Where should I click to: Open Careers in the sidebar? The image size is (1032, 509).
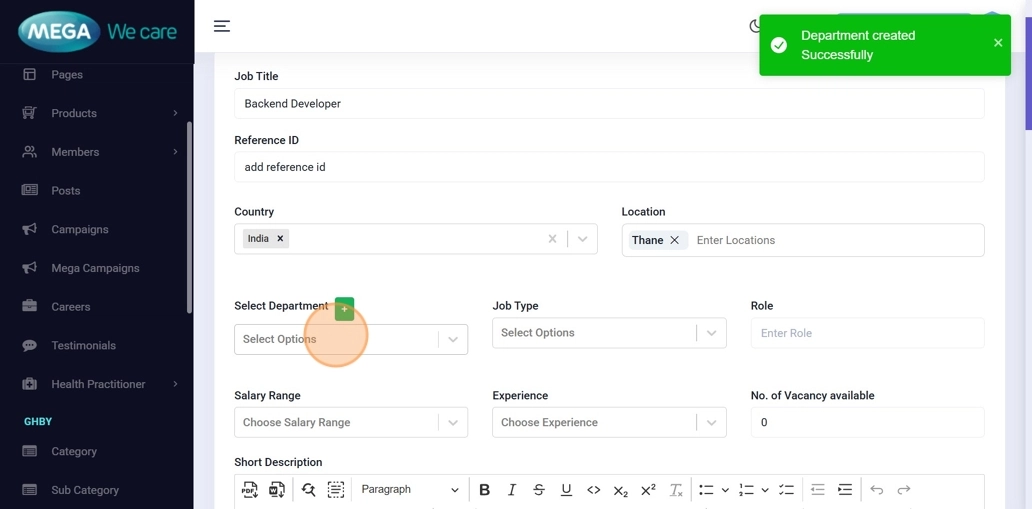71,307
